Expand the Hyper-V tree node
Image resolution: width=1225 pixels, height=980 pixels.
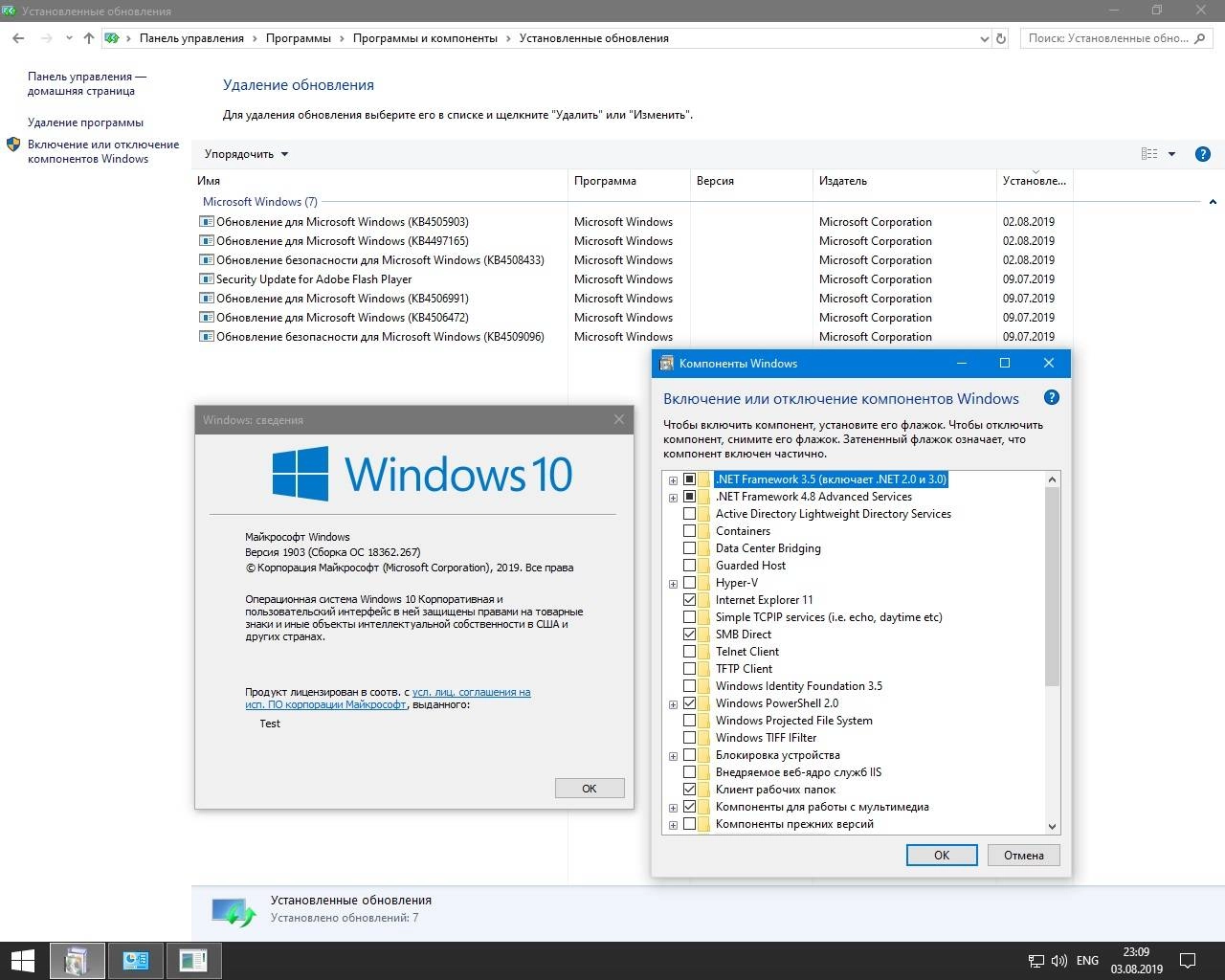pyautogui.click(x=673, y=584)
